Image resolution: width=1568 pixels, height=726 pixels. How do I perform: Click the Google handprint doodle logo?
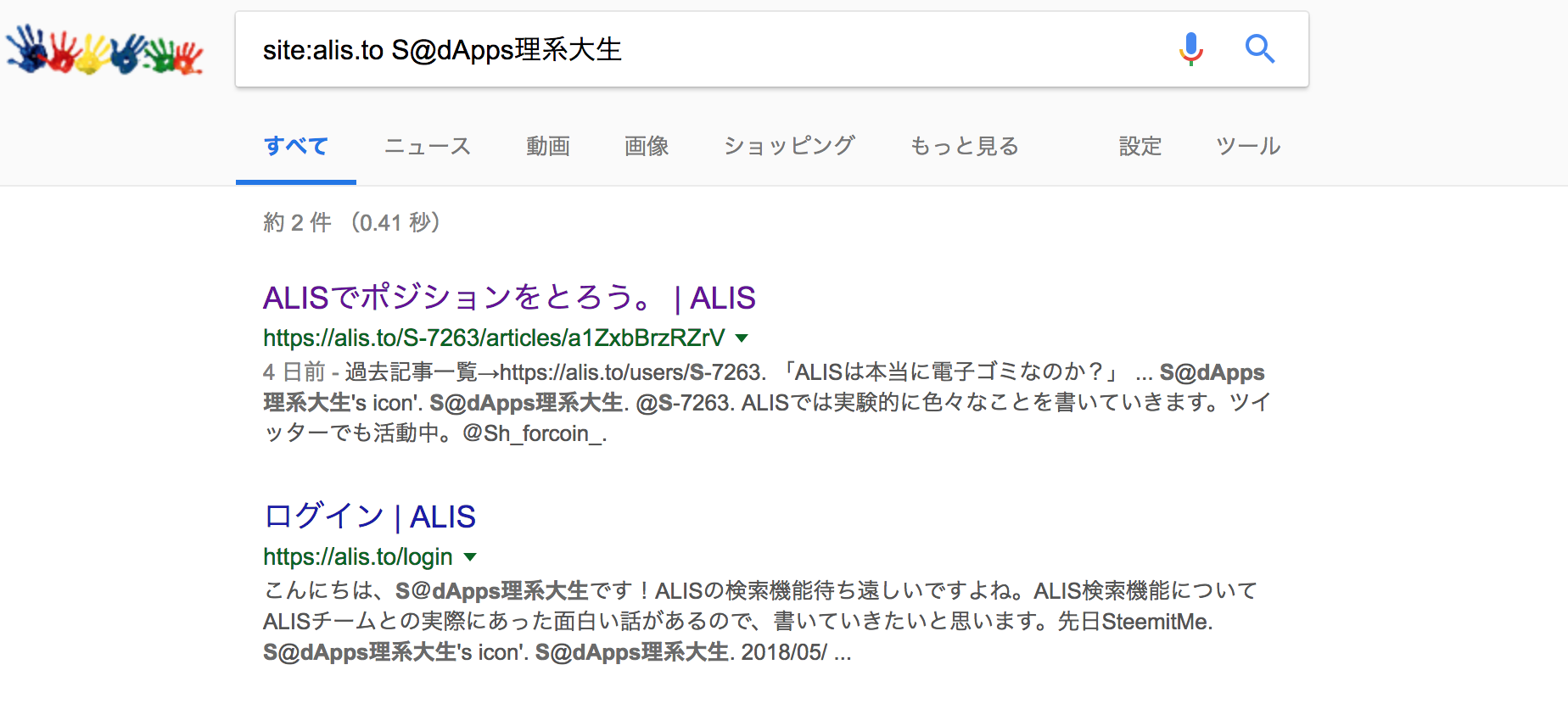pos(104,50)
